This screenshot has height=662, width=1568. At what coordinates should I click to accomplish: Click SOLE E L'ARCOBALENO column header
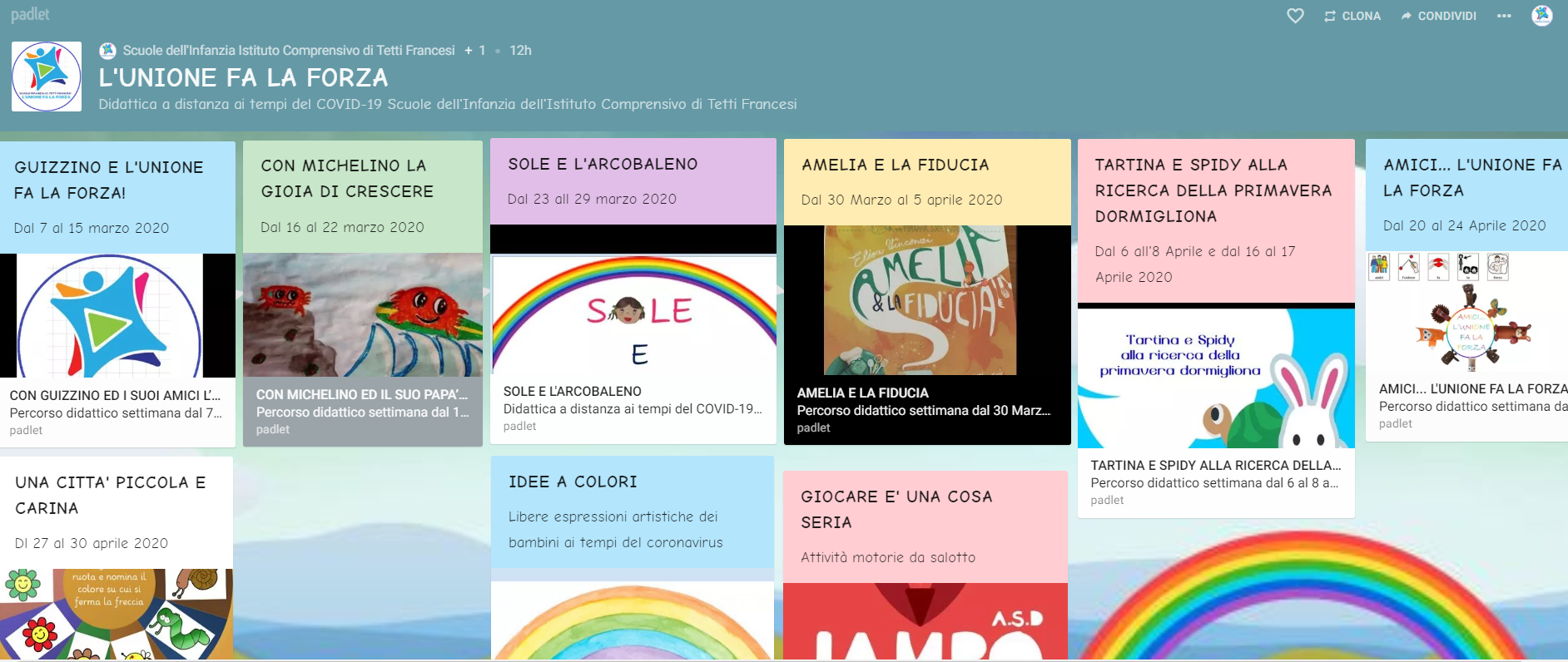tap(603, 165)
